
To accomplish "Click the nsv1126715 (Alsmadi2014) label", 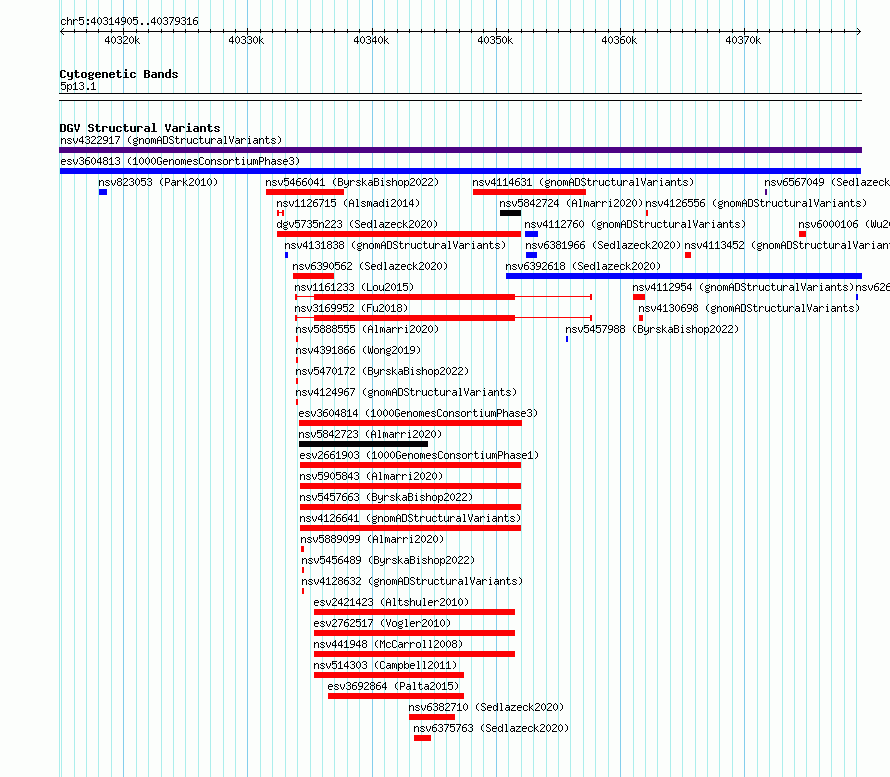I will tap(348, 203).
